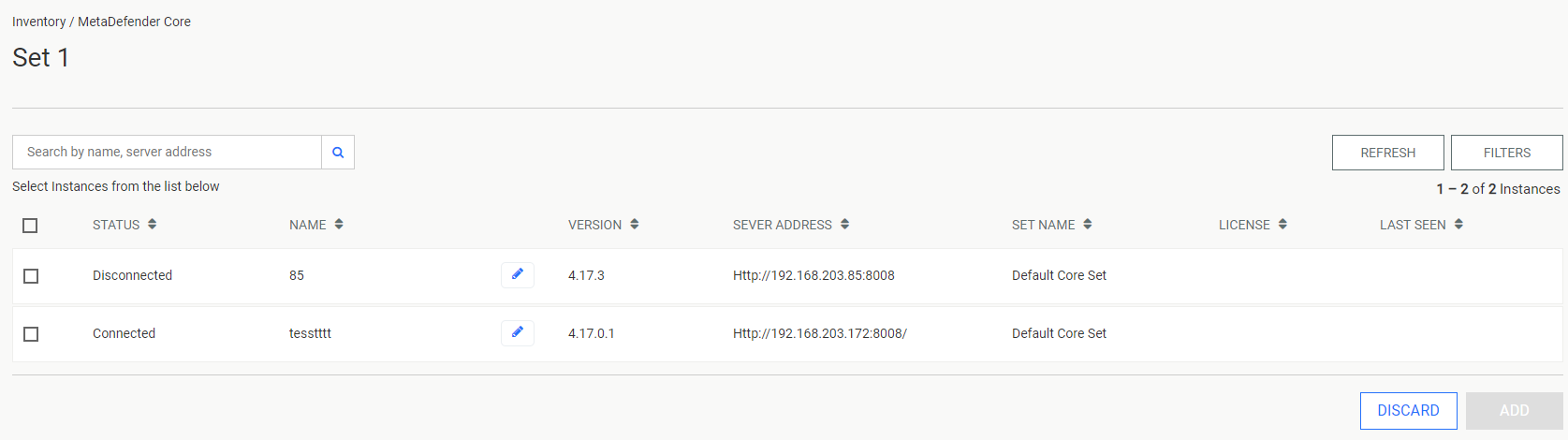Viewport: 1568px width, 440px height.
Task: Click address Http://192.168.203.85:8008
Action: pyautogui.click(x=813, y=275)
